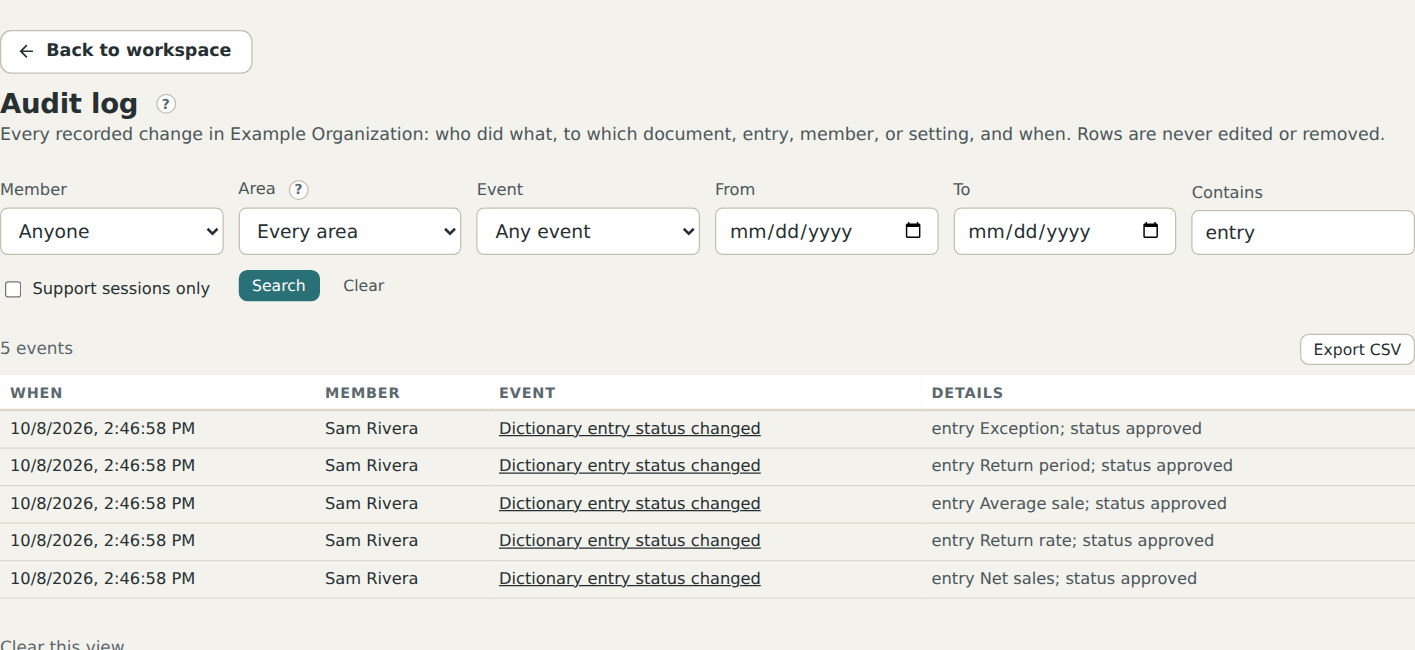Open the From date calendar picker icon
1415x650 pixels.
[x=913, y=231]
